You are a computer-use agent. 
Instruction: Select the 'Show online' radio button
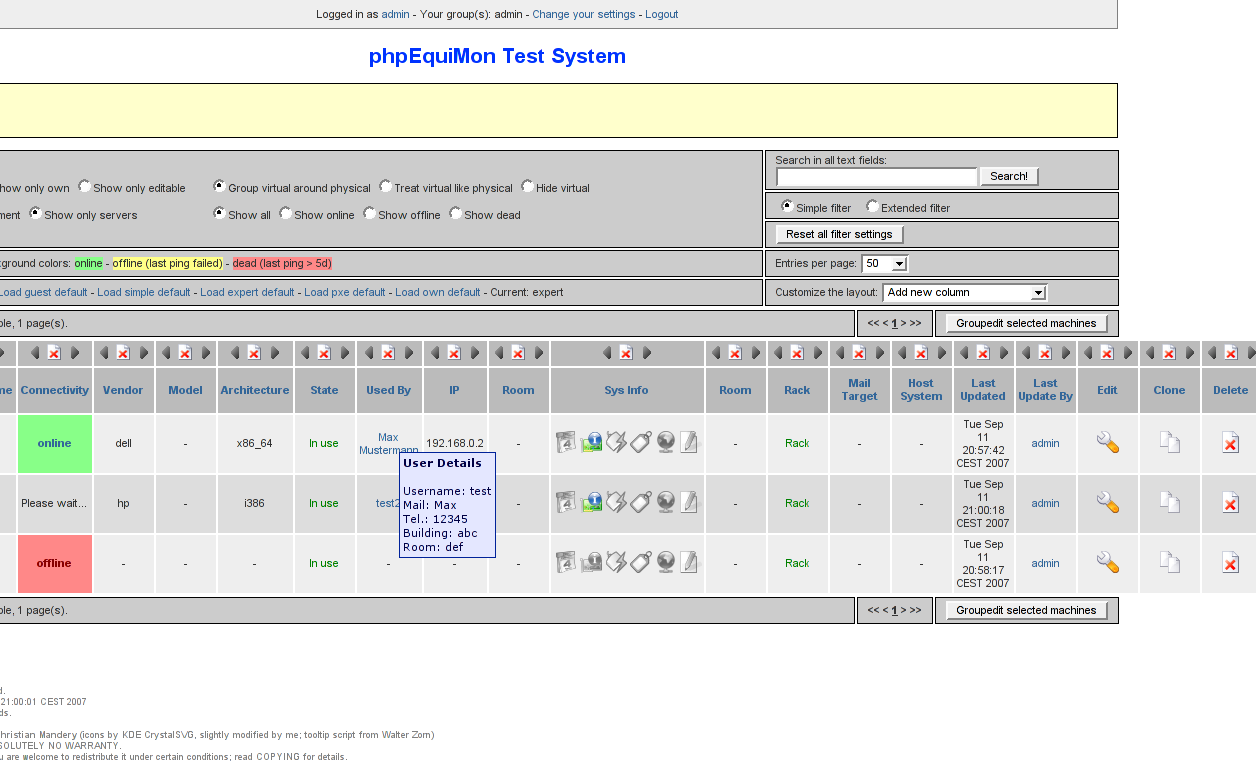(x=285, y=214)
